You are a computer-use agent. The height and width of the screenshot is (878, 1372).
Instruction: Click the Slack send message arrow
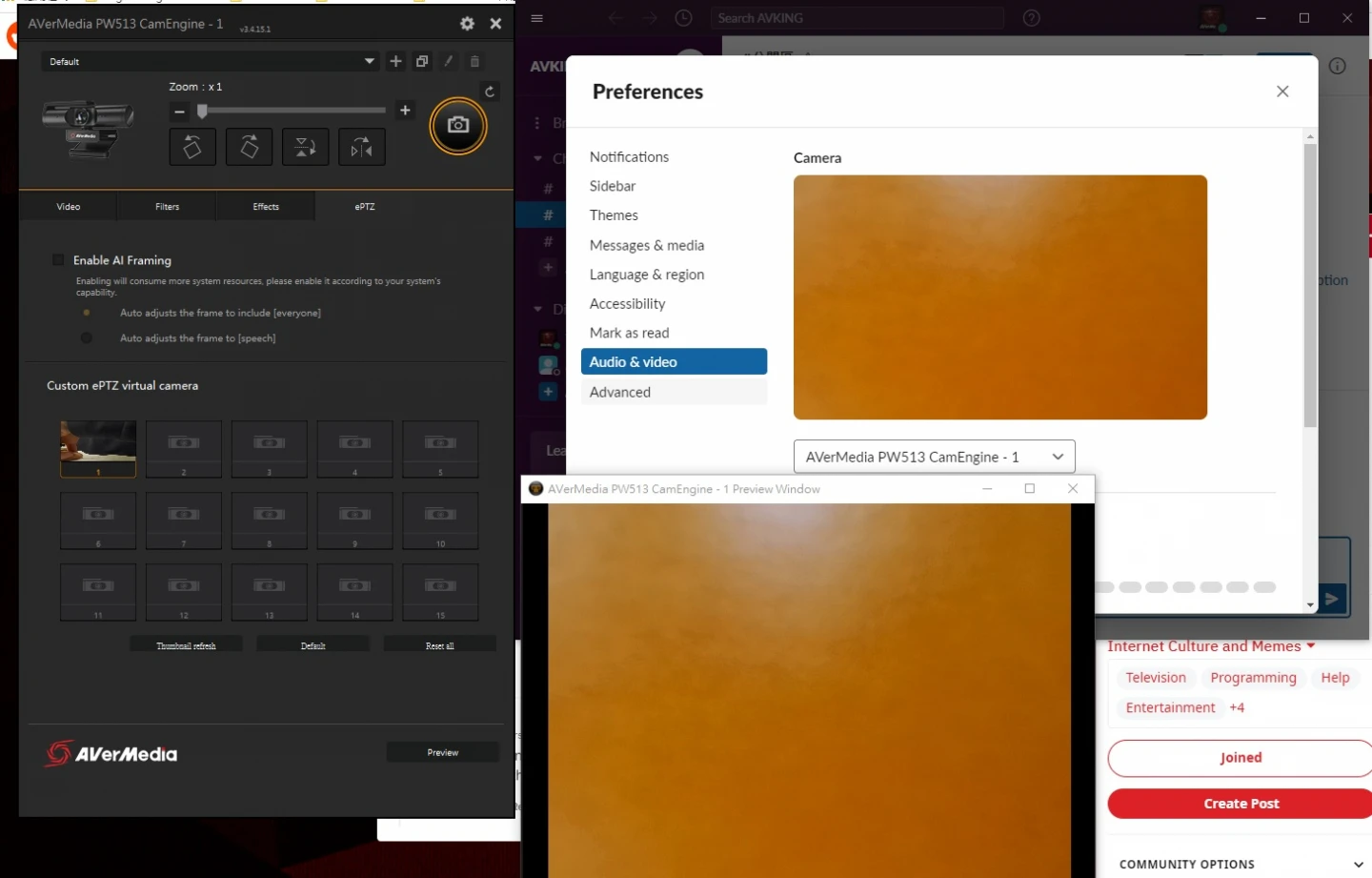(1332, 599)
